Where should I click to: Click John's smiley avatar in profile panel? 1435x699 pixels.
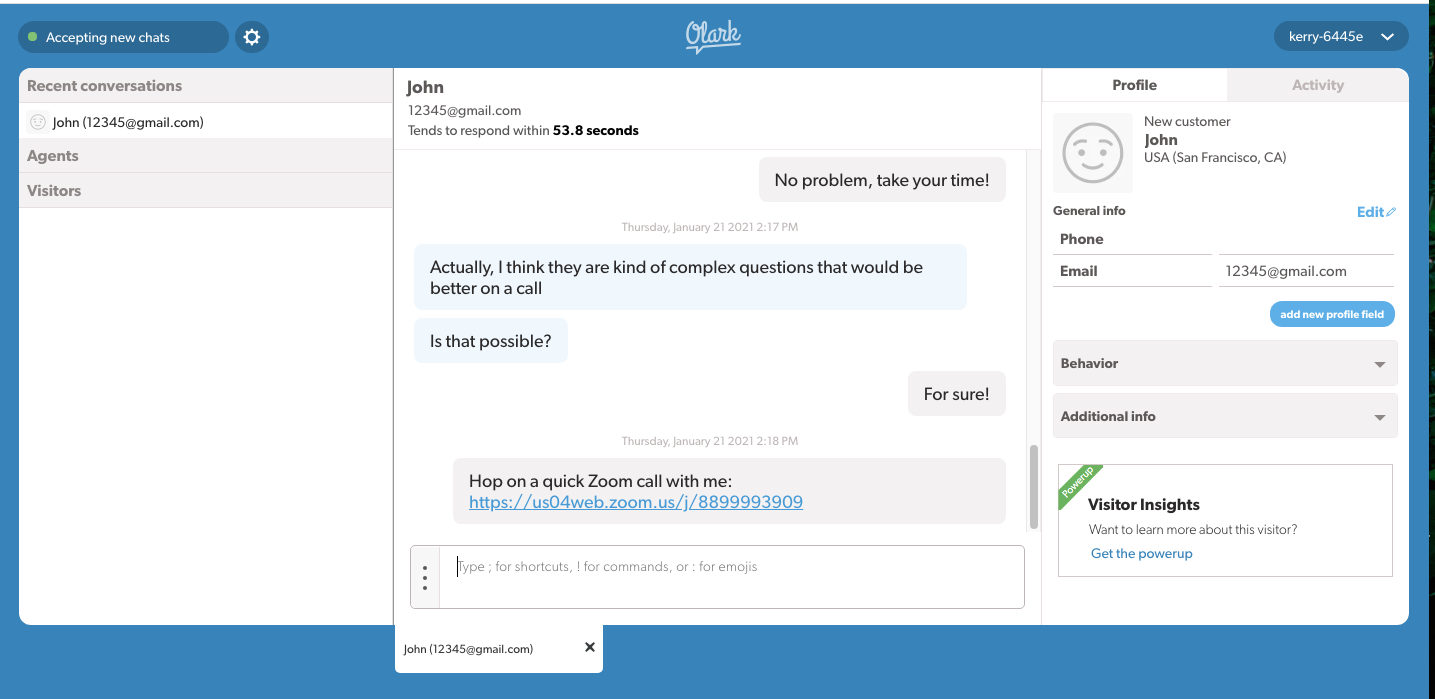[1093, 153]
